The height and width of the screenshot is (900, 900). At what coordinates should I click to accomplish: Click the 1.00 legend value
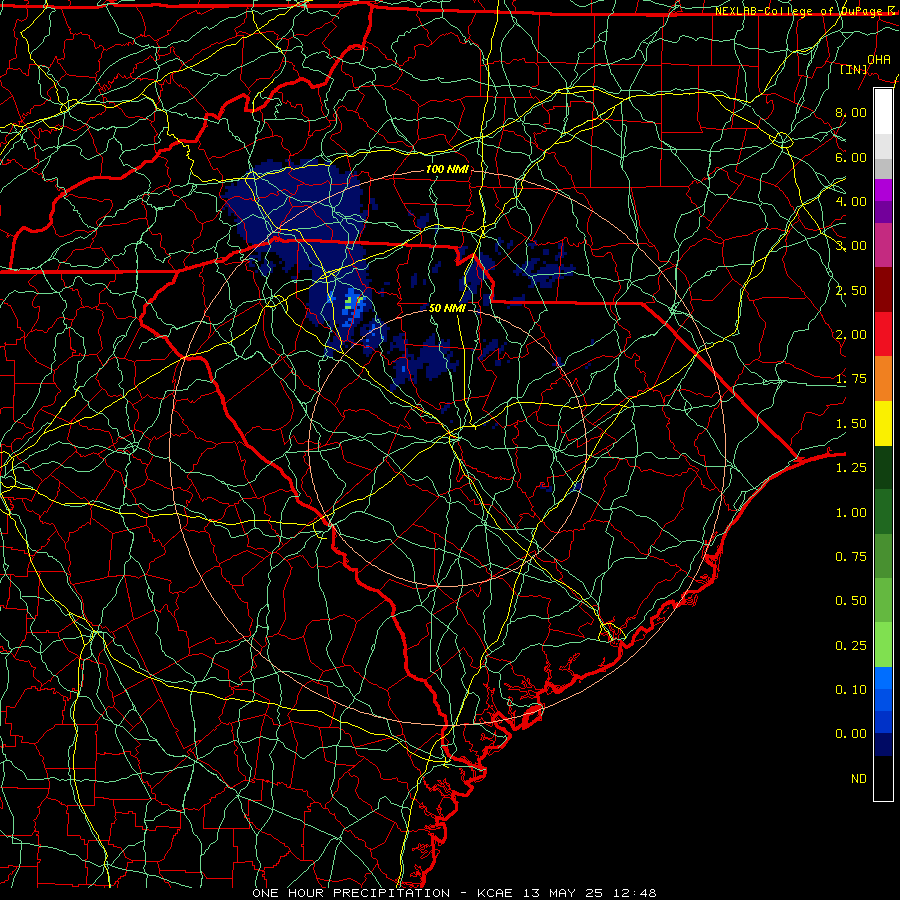point(851,513)
